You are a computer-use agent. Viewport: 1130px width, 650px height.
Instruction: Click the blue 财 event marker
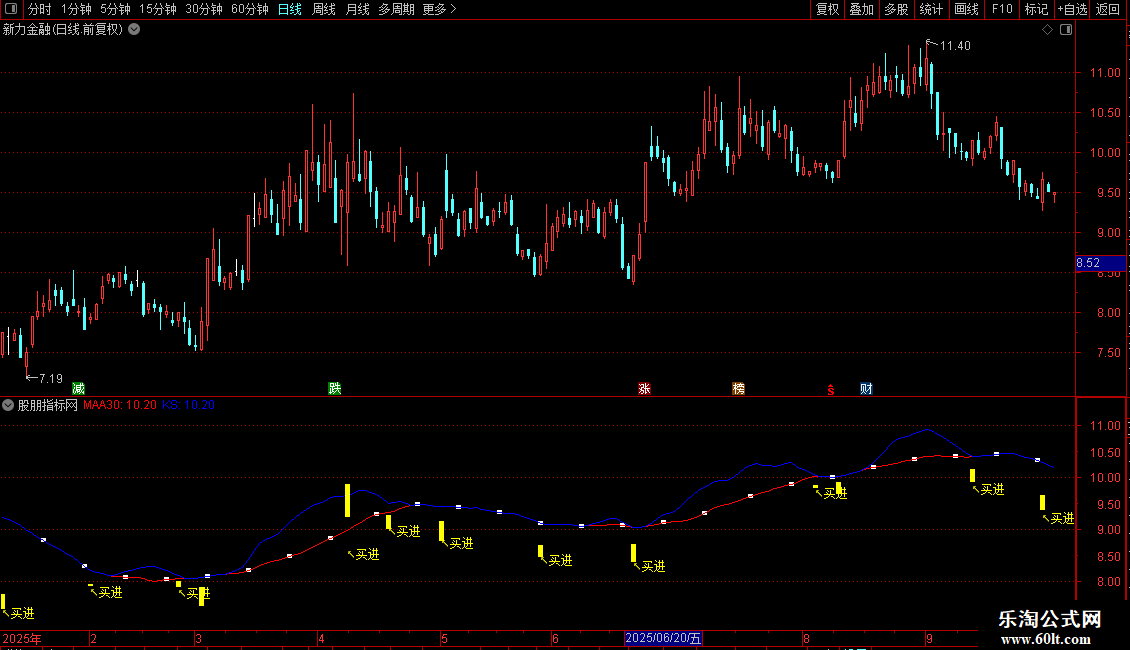866,388
